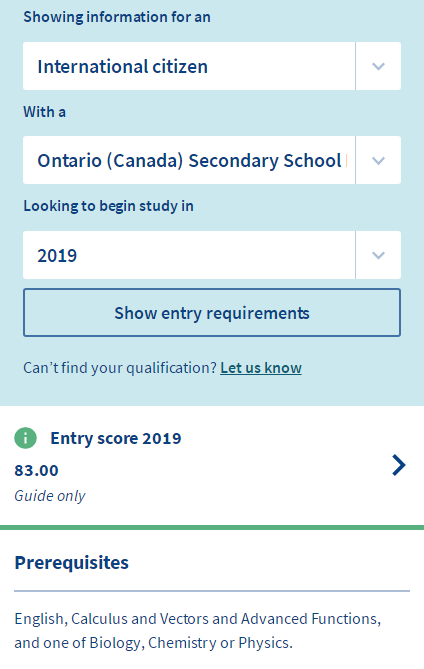Image resolution: width=424 pixels, height=669 pixels.
Task: Click the 83.00 score value
Action: (x=36, y=471)
